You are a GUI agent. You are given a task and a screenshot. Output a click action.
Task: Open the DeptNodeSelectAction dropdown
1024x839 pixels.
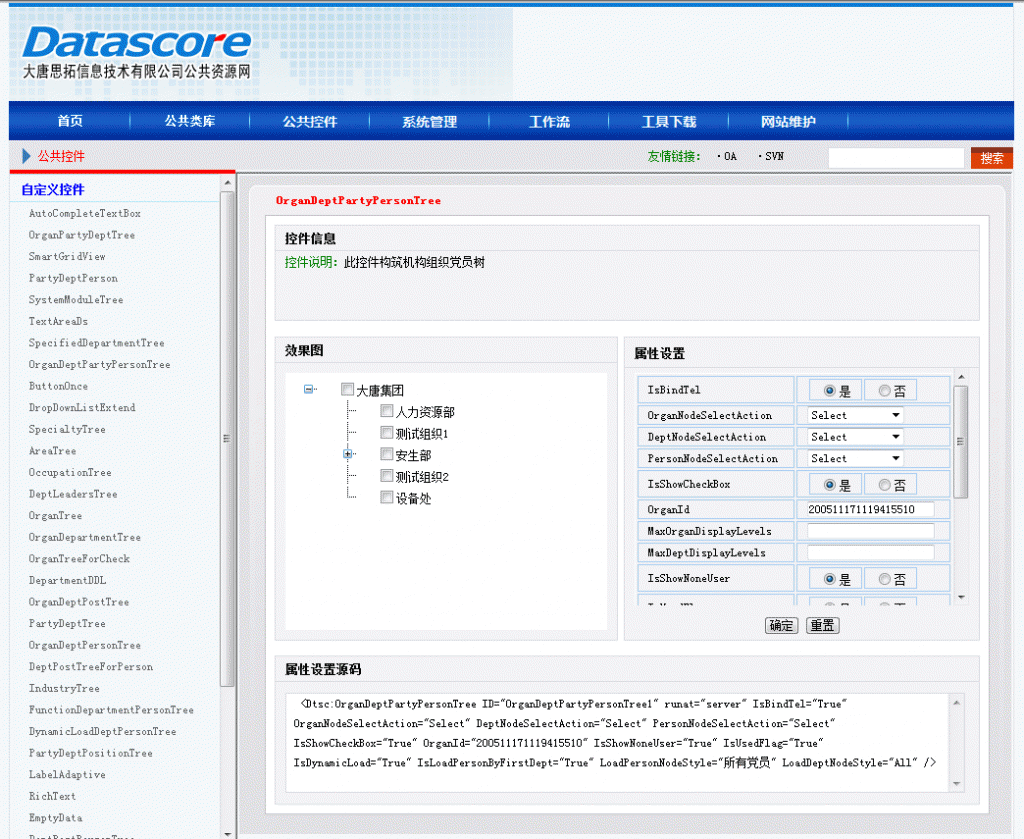coord(855,437)
